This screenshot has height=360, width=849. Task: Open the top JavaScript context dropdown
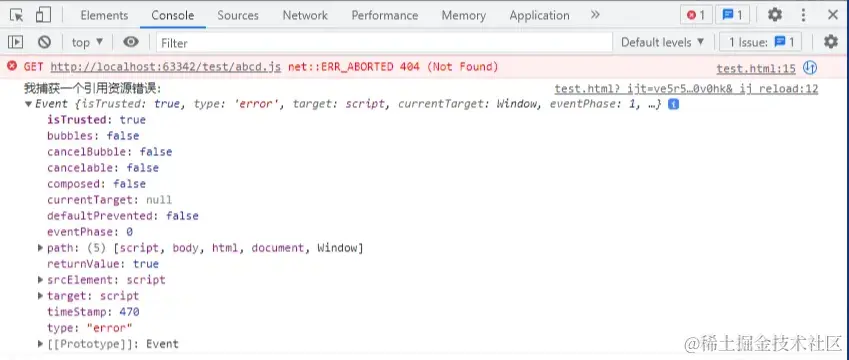coord(87,42)
